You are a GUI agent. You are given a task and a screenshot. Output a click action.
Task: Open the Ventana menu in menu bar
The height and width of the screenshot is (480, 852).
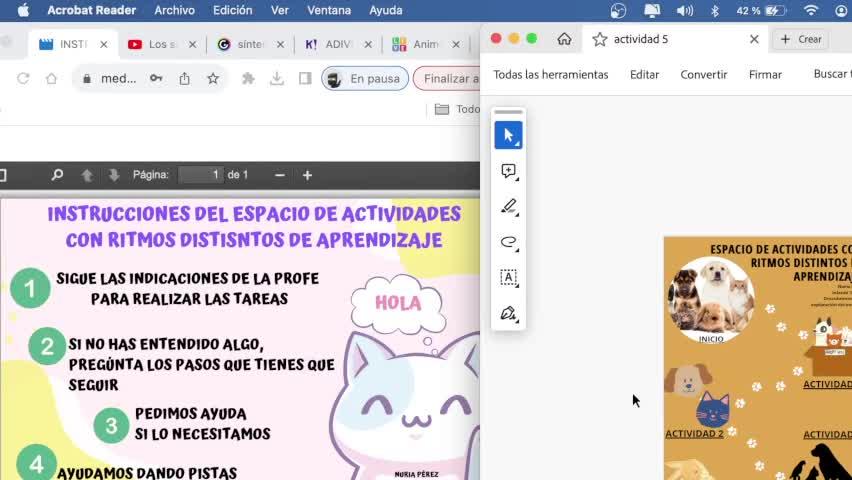pyautogui.click(x=329, y=10)
